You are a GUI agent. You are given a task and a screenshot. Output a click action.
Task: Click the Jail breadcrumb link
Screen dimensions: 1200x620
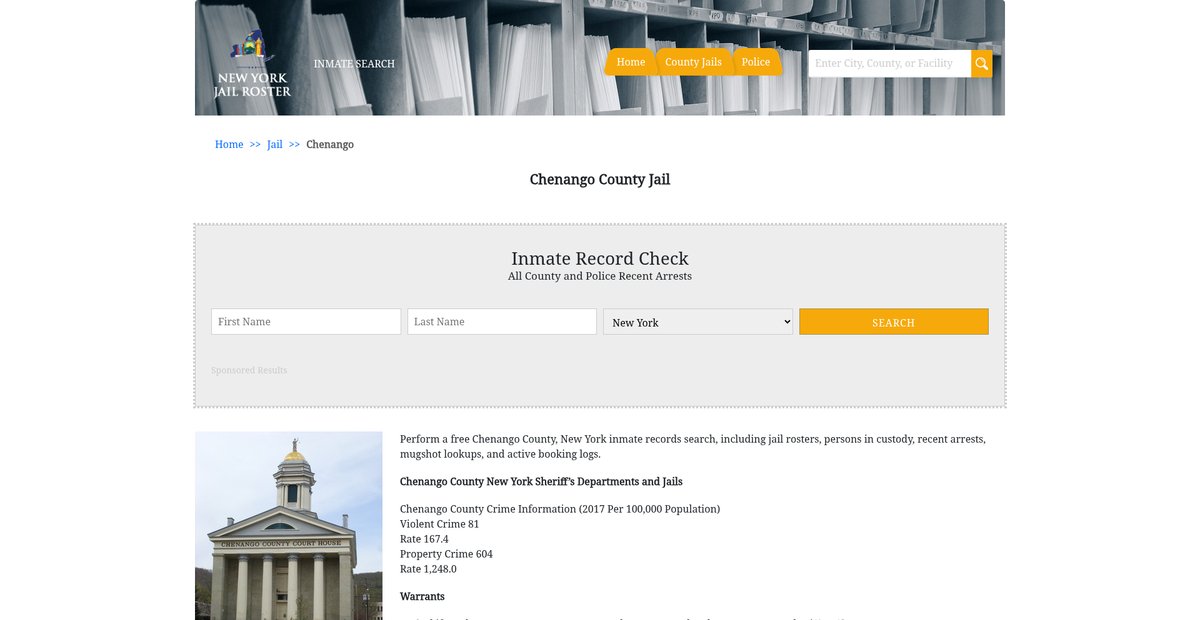click(x=275, y=145)
